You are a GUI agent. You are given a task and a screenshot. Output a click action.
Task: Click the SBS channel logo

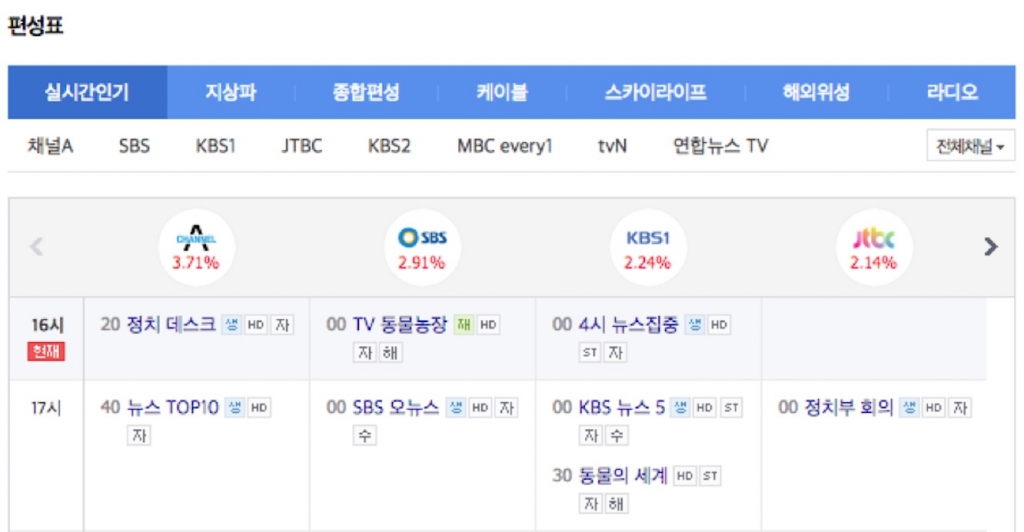click(422, 238)
